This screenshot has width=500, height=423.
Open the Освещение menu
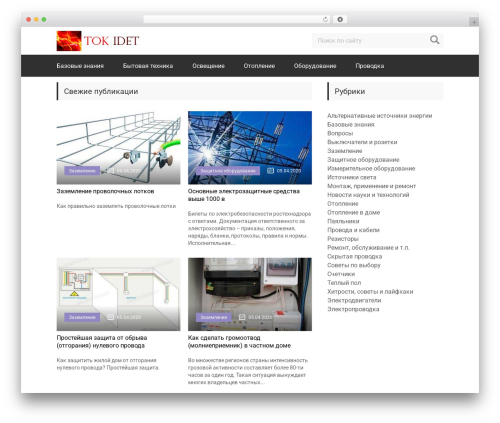[208, 66]
